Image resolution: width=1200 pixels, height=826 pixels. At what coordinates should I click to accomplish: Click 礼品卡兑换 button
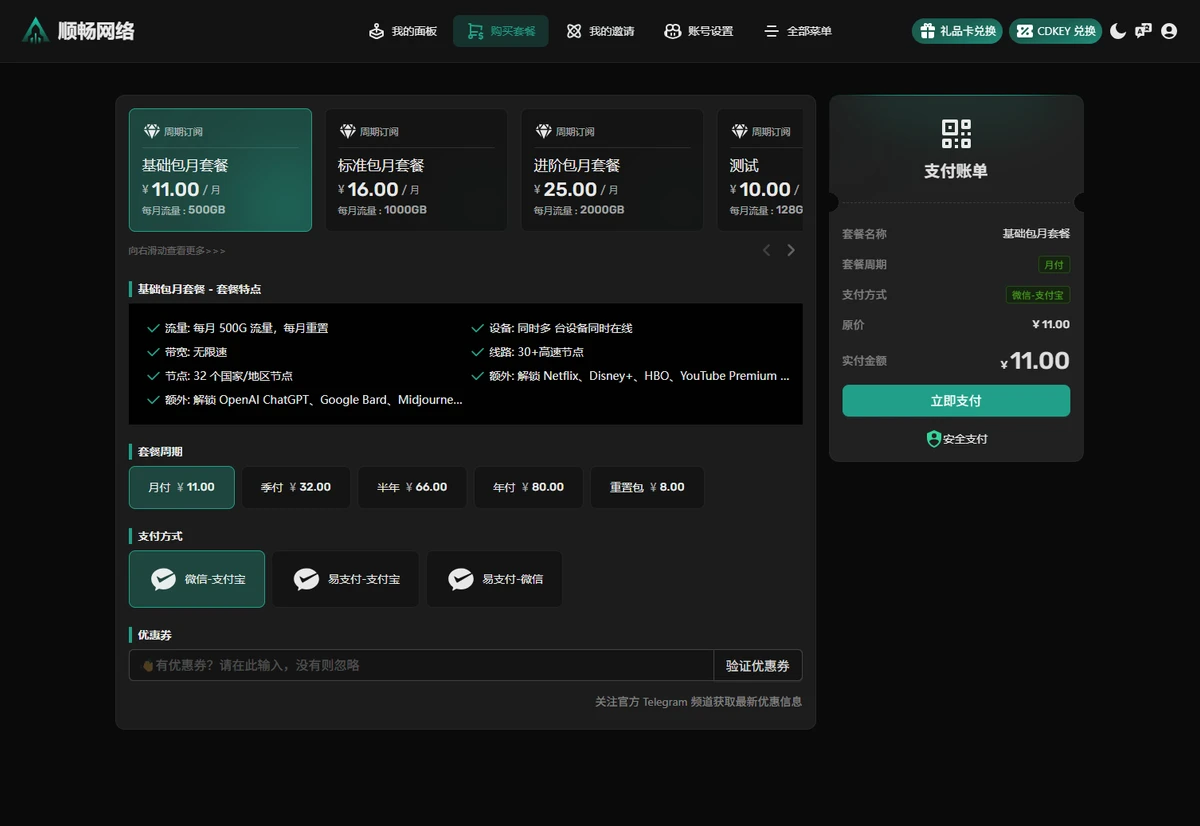tap(957, 31)
